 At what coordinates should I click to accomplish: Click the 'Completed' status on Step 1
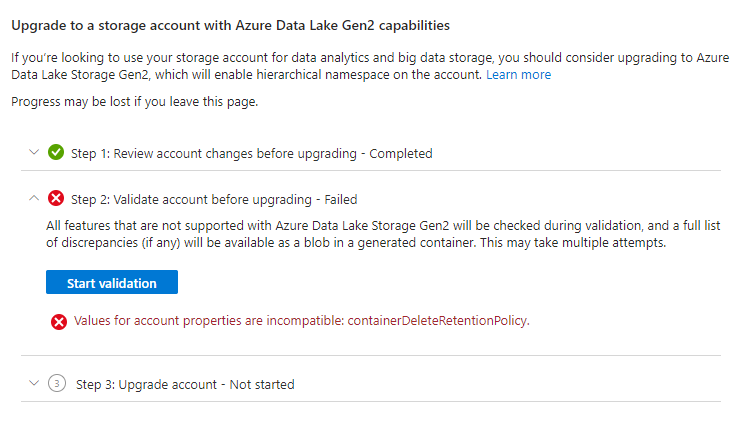tap(400, 153)
